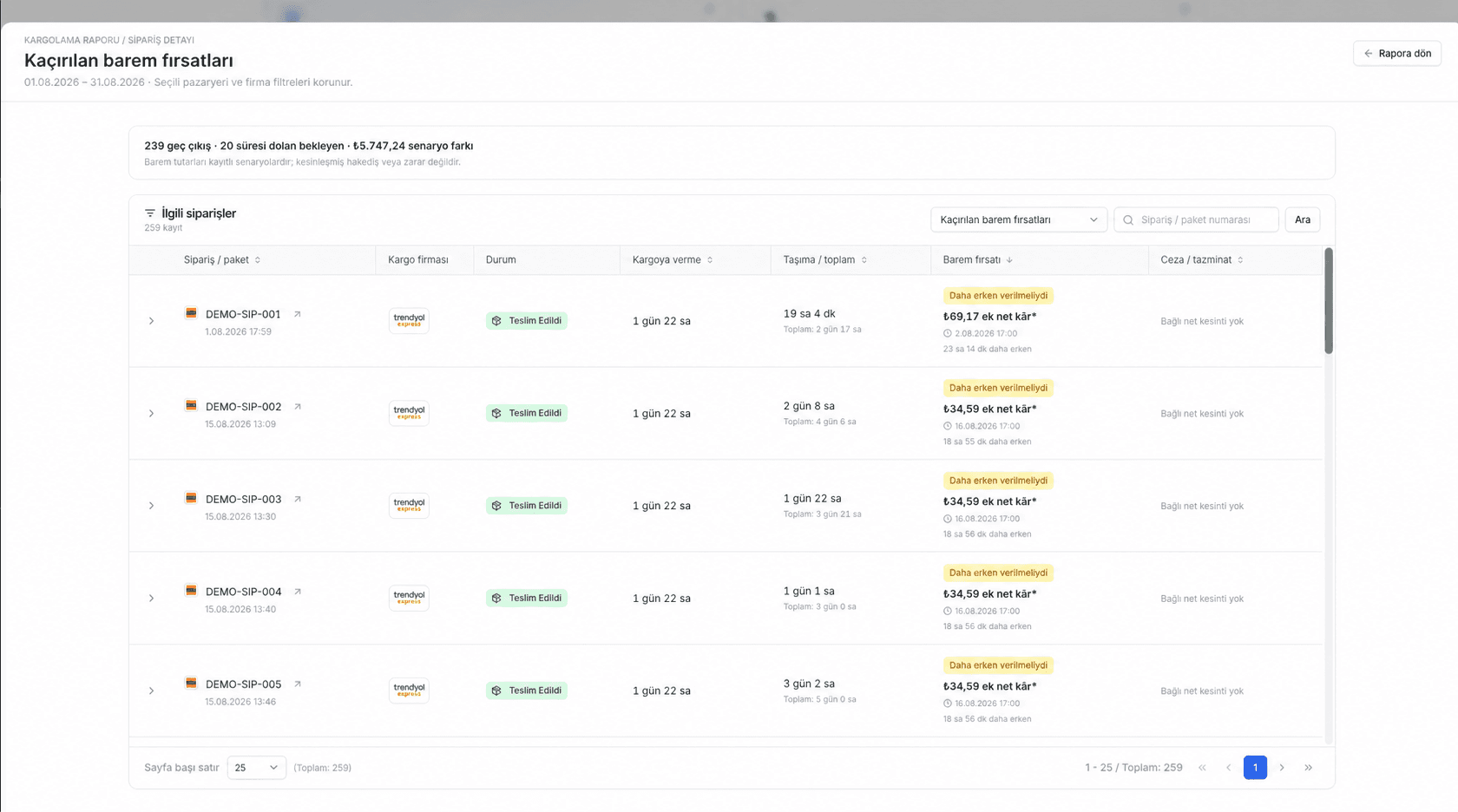1458x812 pixels.
Task: Focus the Sipariş / paket numarası search field
Action: click(x=1196, y=219)
